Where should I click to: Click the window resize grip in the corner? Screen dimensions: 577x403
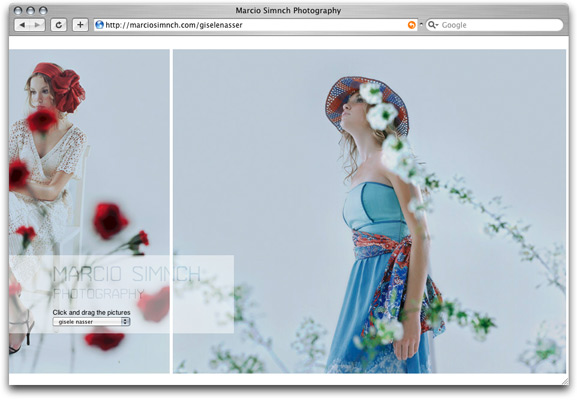(565, 381)
